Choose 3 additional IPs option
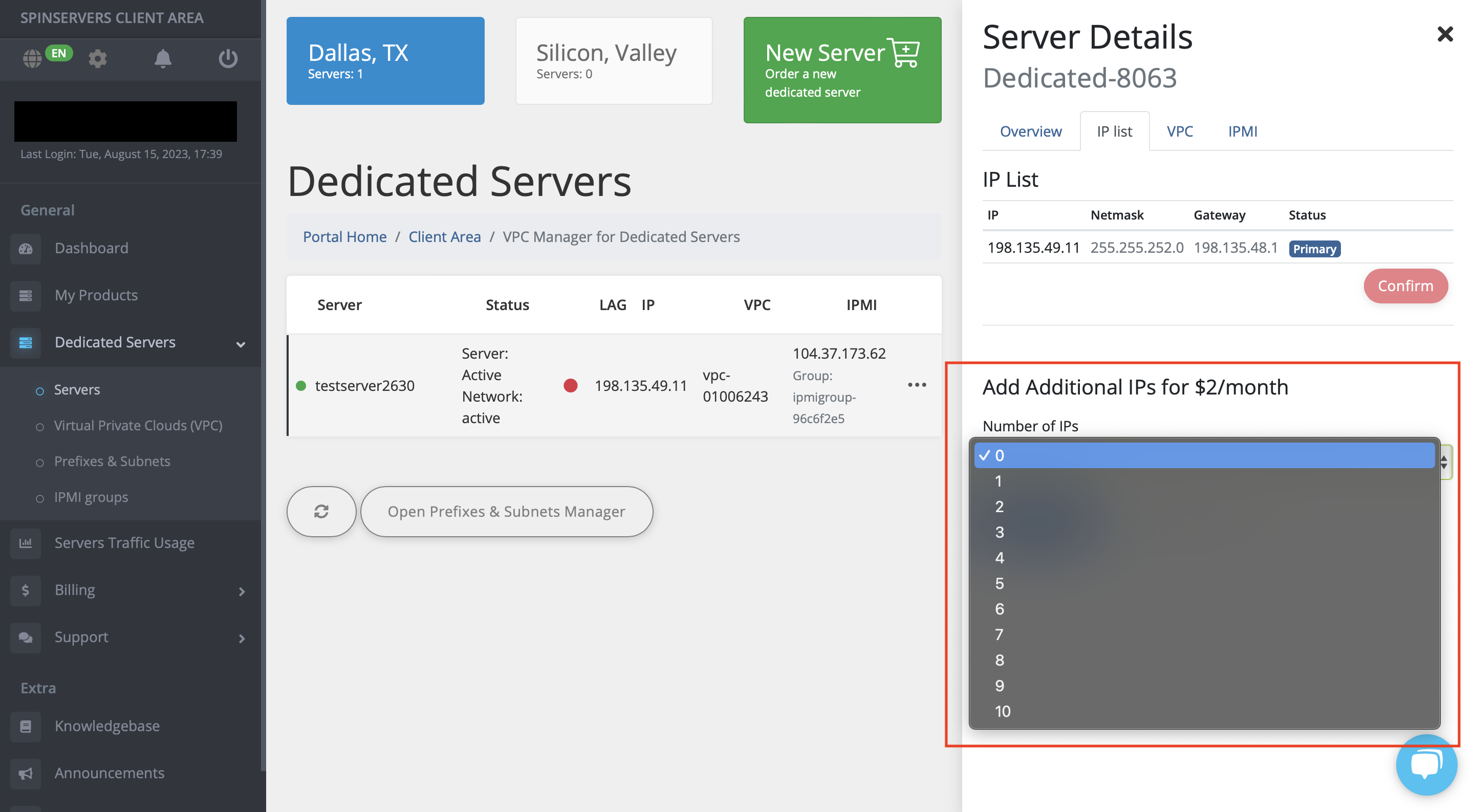The width and height of the screenshot is (1474, 812). tap(1204, 532)
